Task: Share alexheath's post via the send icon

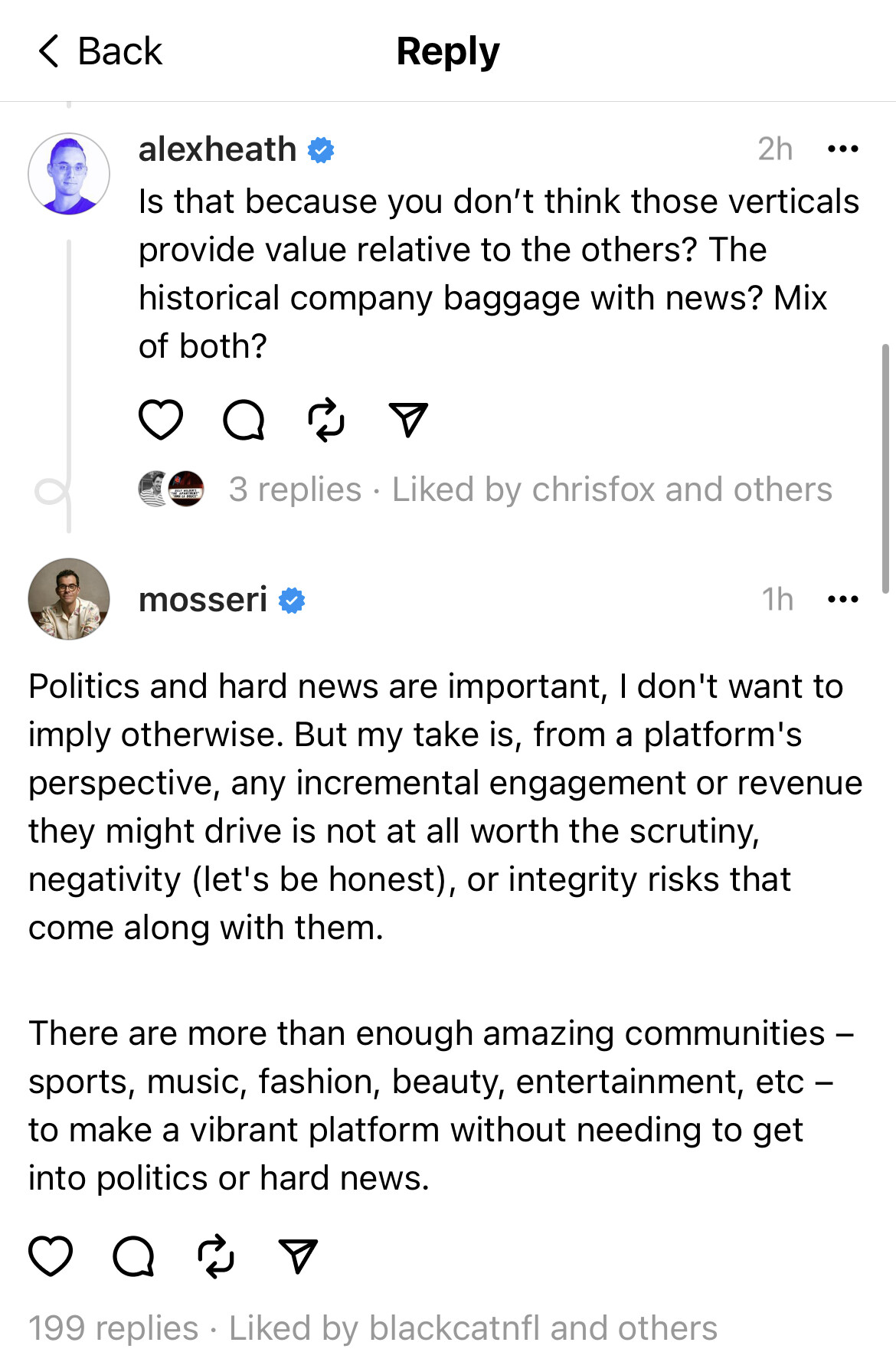Action: click(408, 420)
